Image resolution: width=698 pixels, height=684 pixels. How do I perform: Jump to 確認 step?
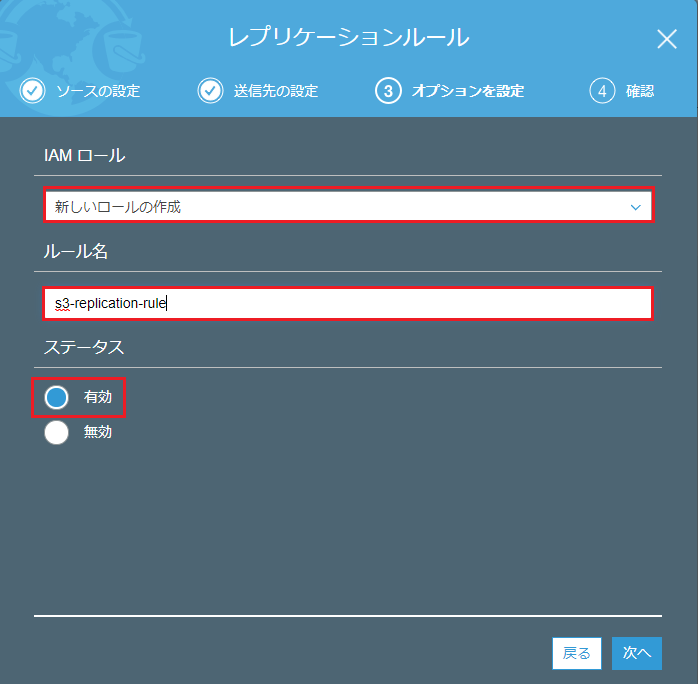(x=640, y=91)
